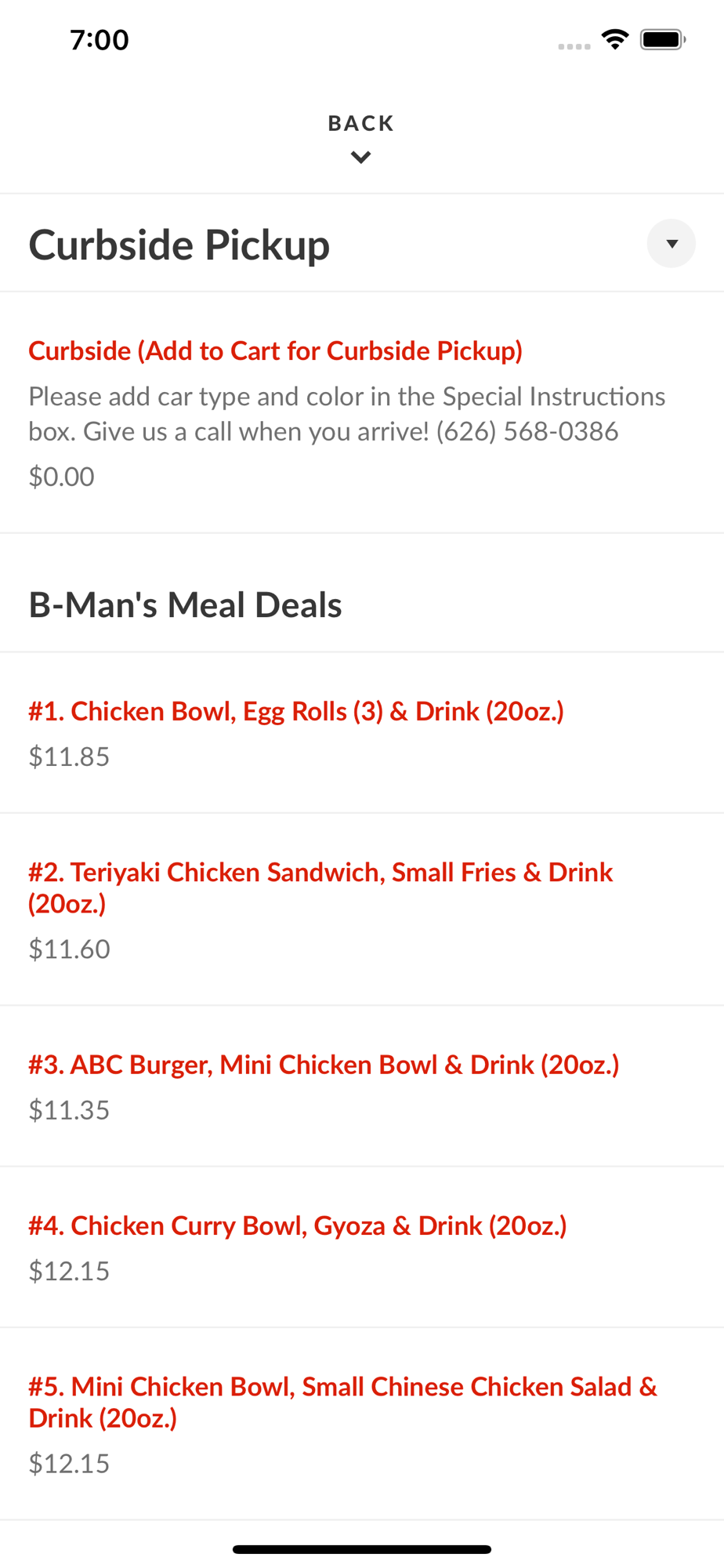This screenshot has width=724, height=1568.
Task: Open the Curbside Pickup category dropdown arrow
Action: pos(671,244)
